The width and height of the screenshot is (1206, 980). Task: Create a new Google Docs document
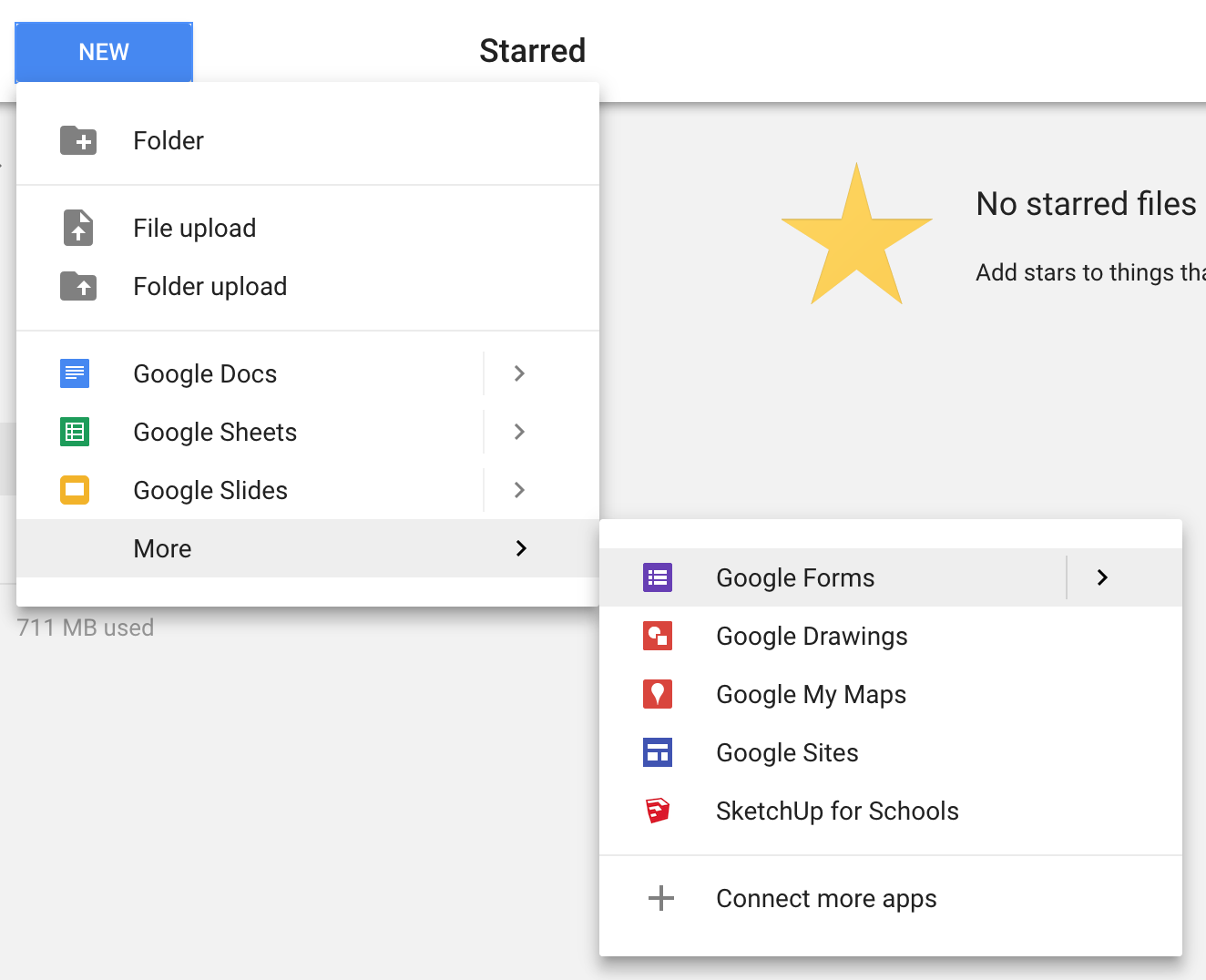click(x=250, y=373)
